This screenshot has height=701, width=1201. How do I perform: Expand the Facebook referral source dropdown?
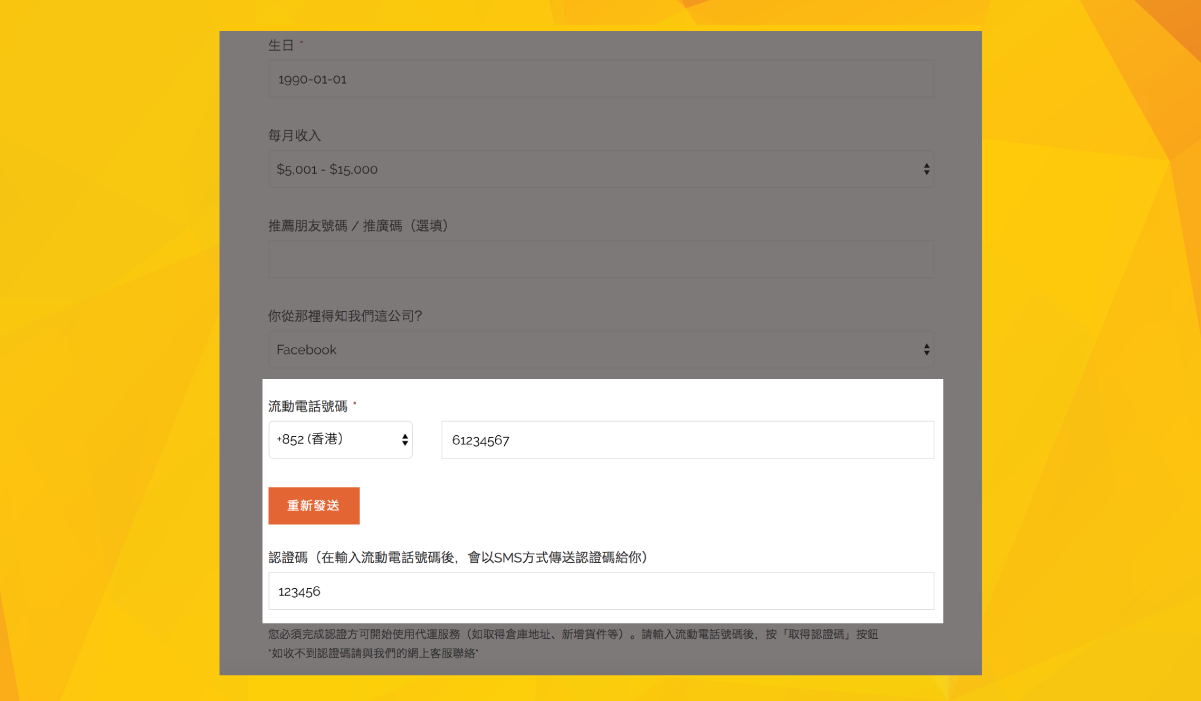pyautogui.click(x=600, y=350)
